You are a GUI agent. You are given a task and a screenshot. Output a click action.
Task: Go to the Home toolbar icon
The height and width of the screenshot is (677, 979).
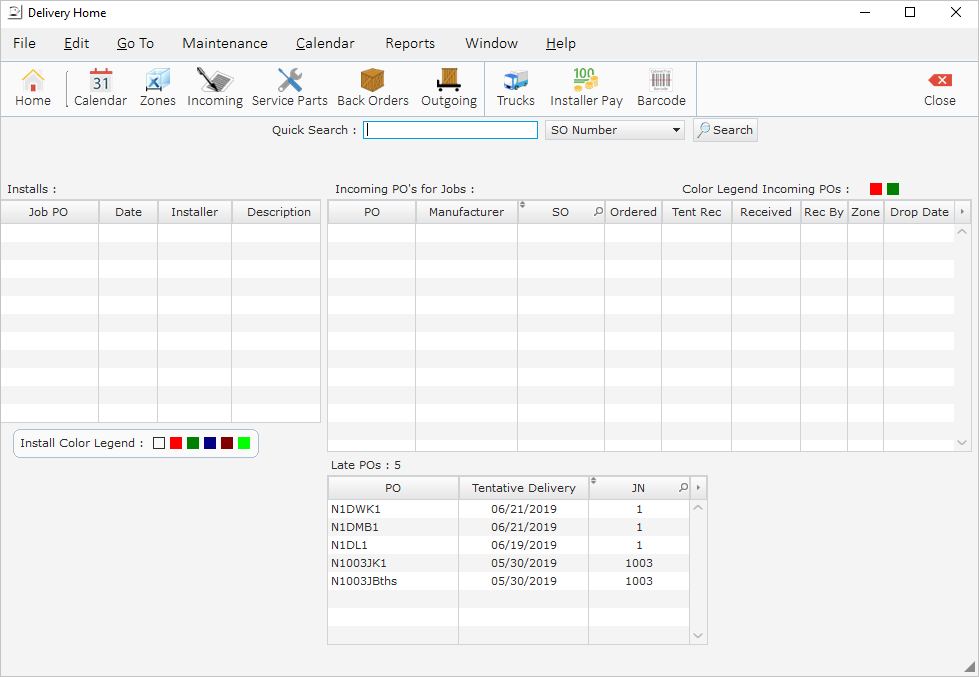tap(33, 87)
